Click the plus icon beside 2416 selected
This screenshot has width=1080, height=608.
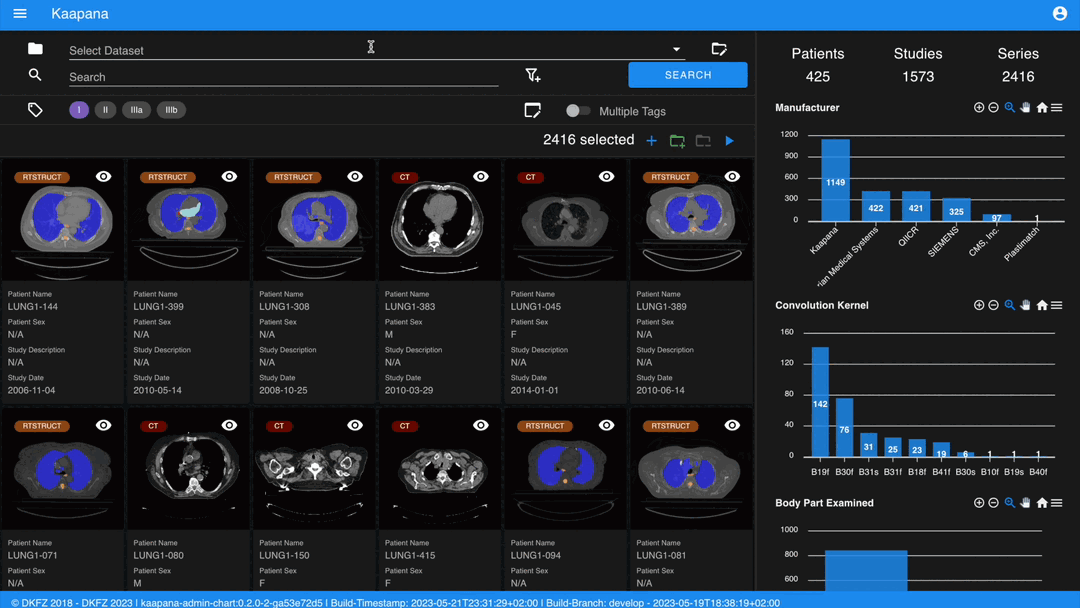click(652, 140)
